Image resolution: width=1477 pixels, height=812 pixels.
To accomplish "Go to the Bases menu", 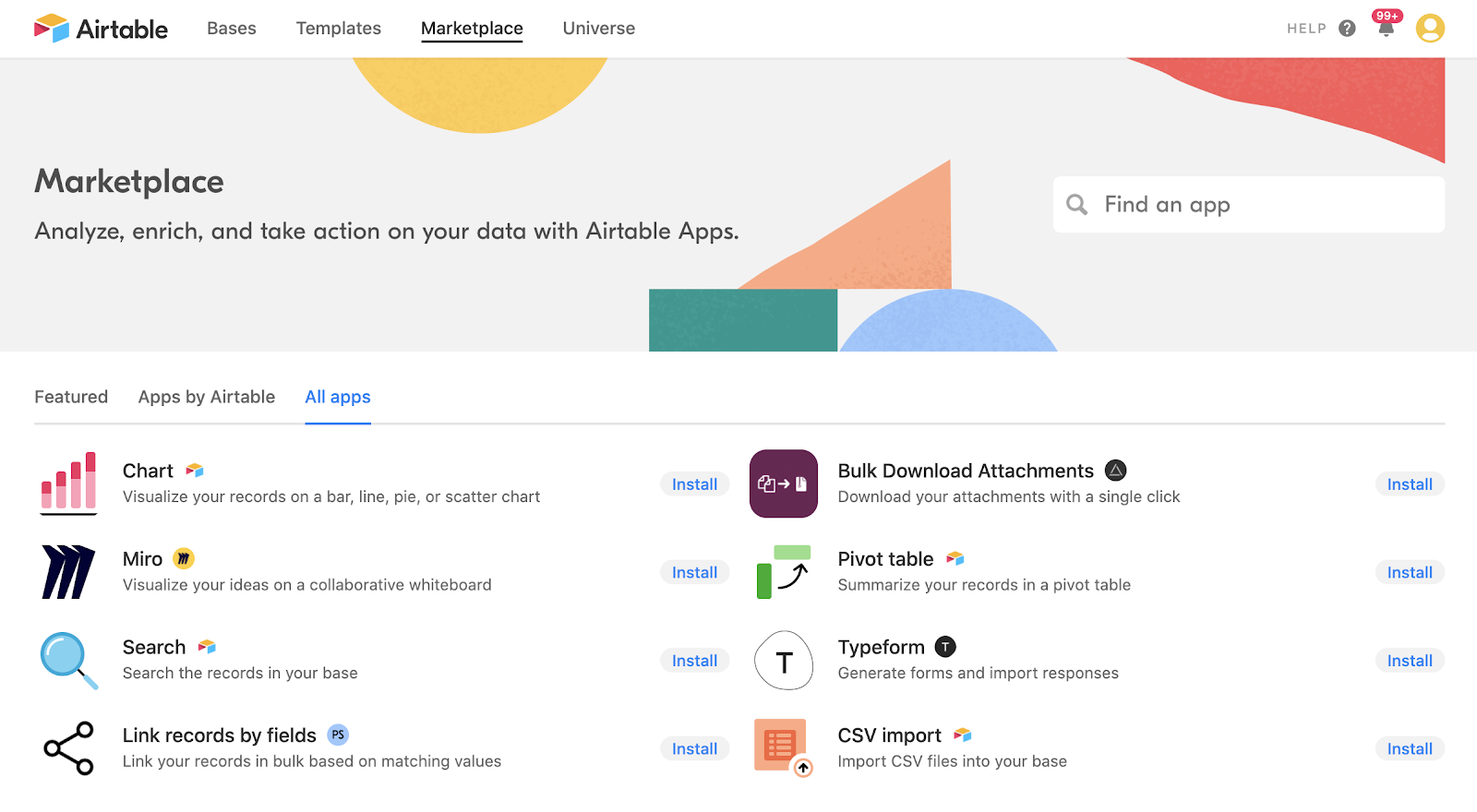I will click(232, 29).
